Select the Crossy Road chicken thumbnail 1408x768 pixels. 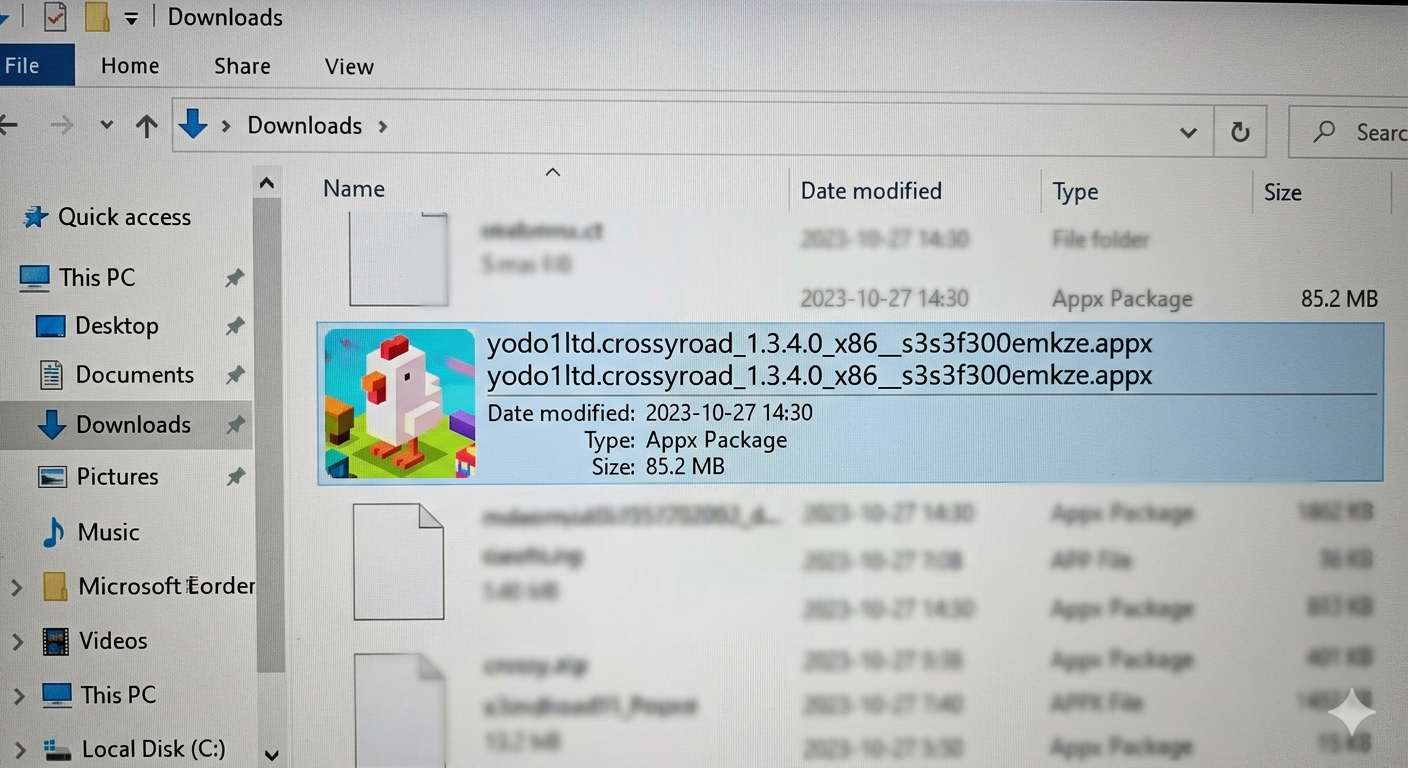tap(399, 404)
